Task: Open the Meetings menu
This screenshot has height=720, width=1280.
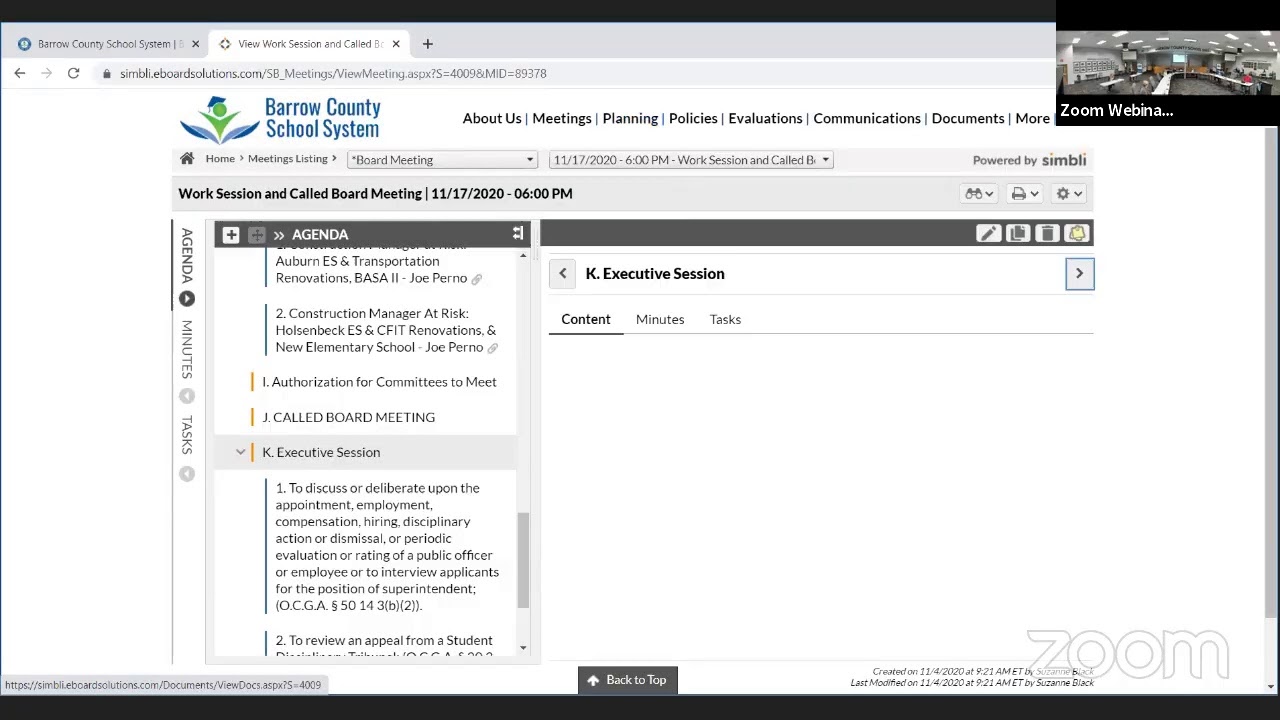Action: pyautogui.click(x=562, y=118)
